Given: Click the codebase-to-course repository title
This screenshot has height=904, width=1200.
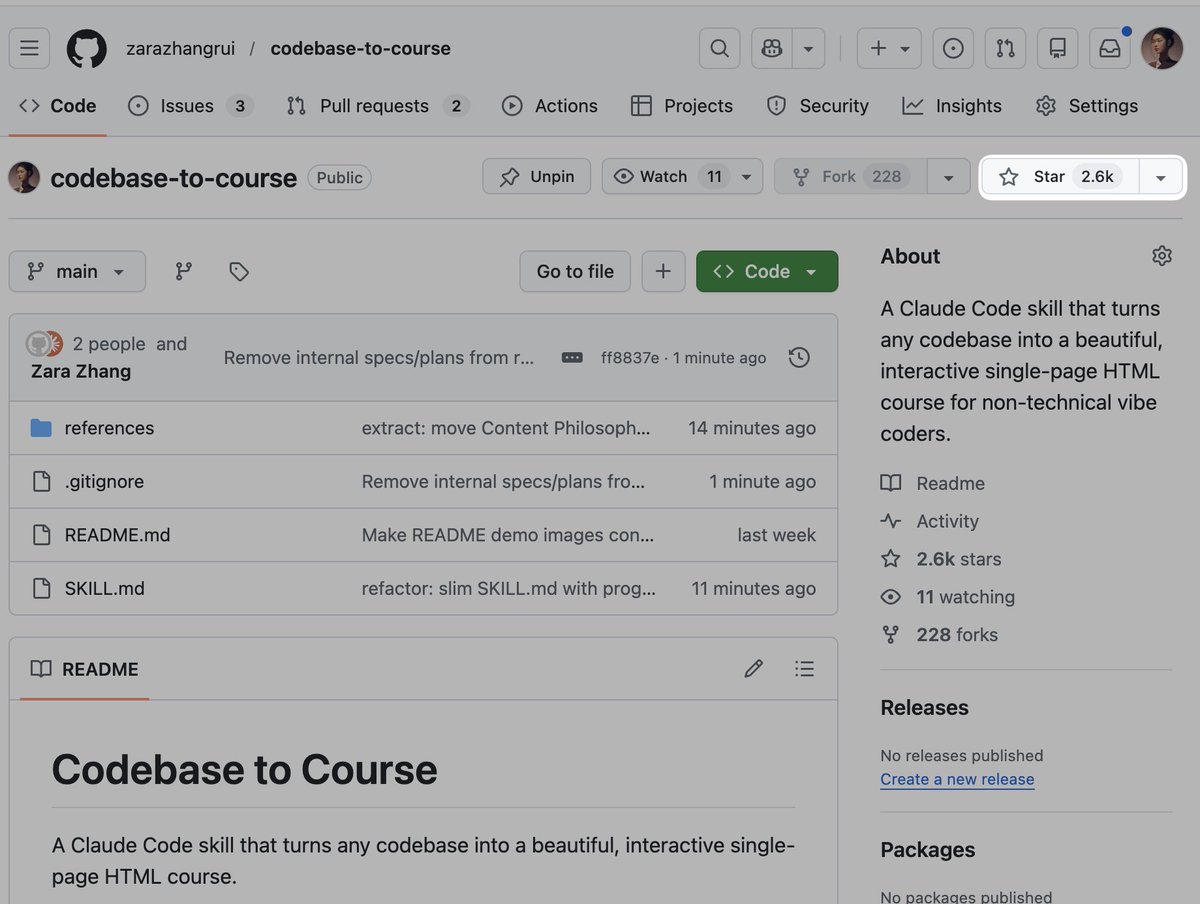Looking at the screenshot, I should click(173, 178).
